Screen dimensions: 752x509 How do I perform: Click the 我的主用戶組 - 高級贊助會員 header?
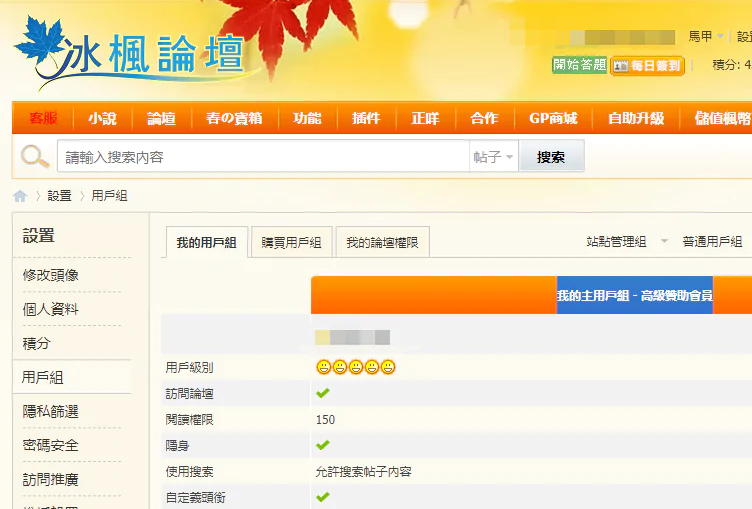pos(634,295)
